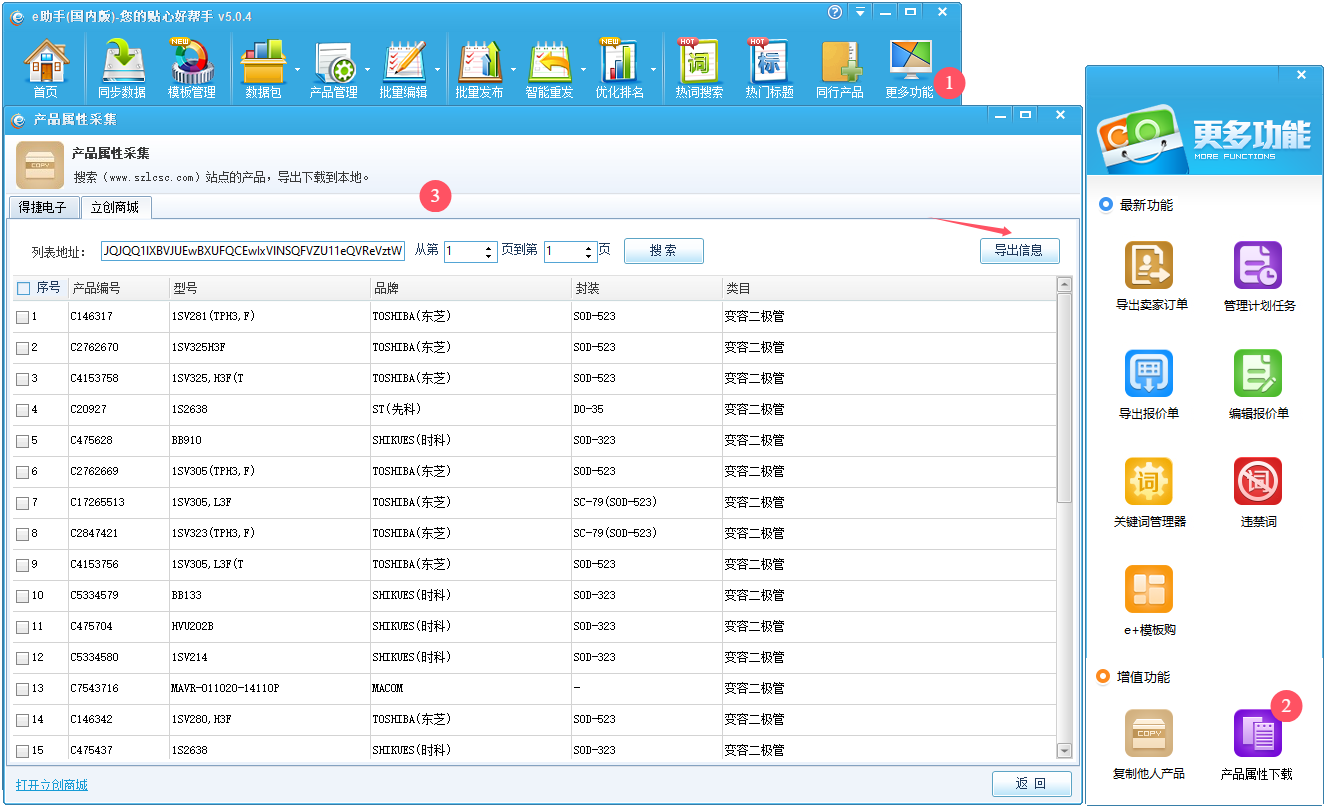Switch to the 得捷电子 tab
The image size is (1327, 808).
(x=43, y=208)
